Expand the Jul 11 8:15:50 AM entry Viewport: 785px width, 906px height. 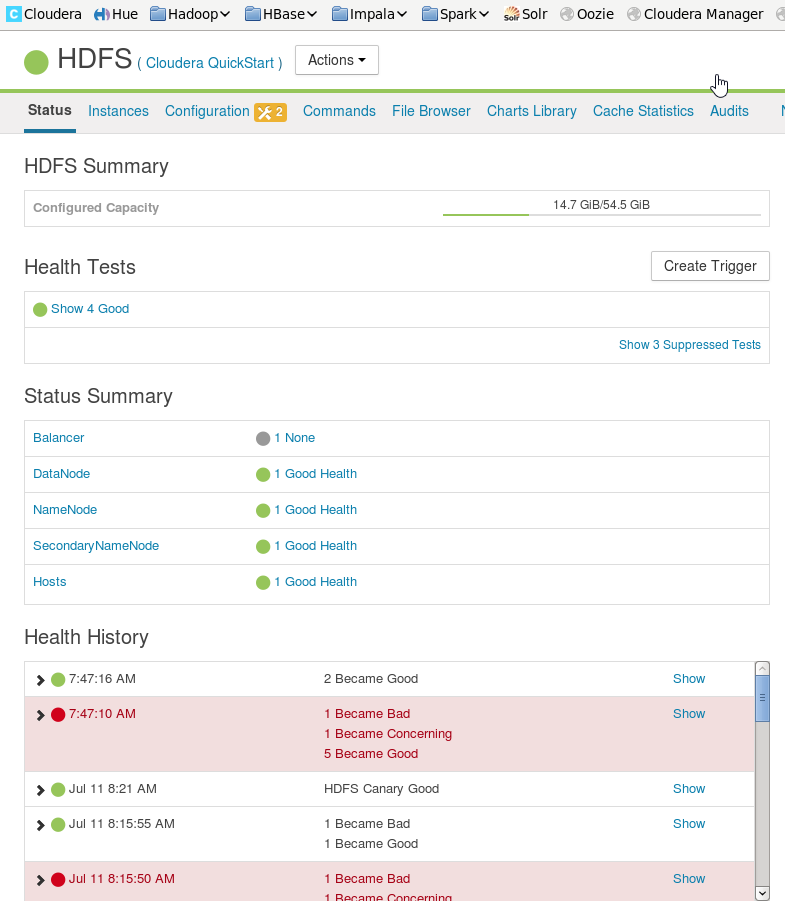click(40, 880)
